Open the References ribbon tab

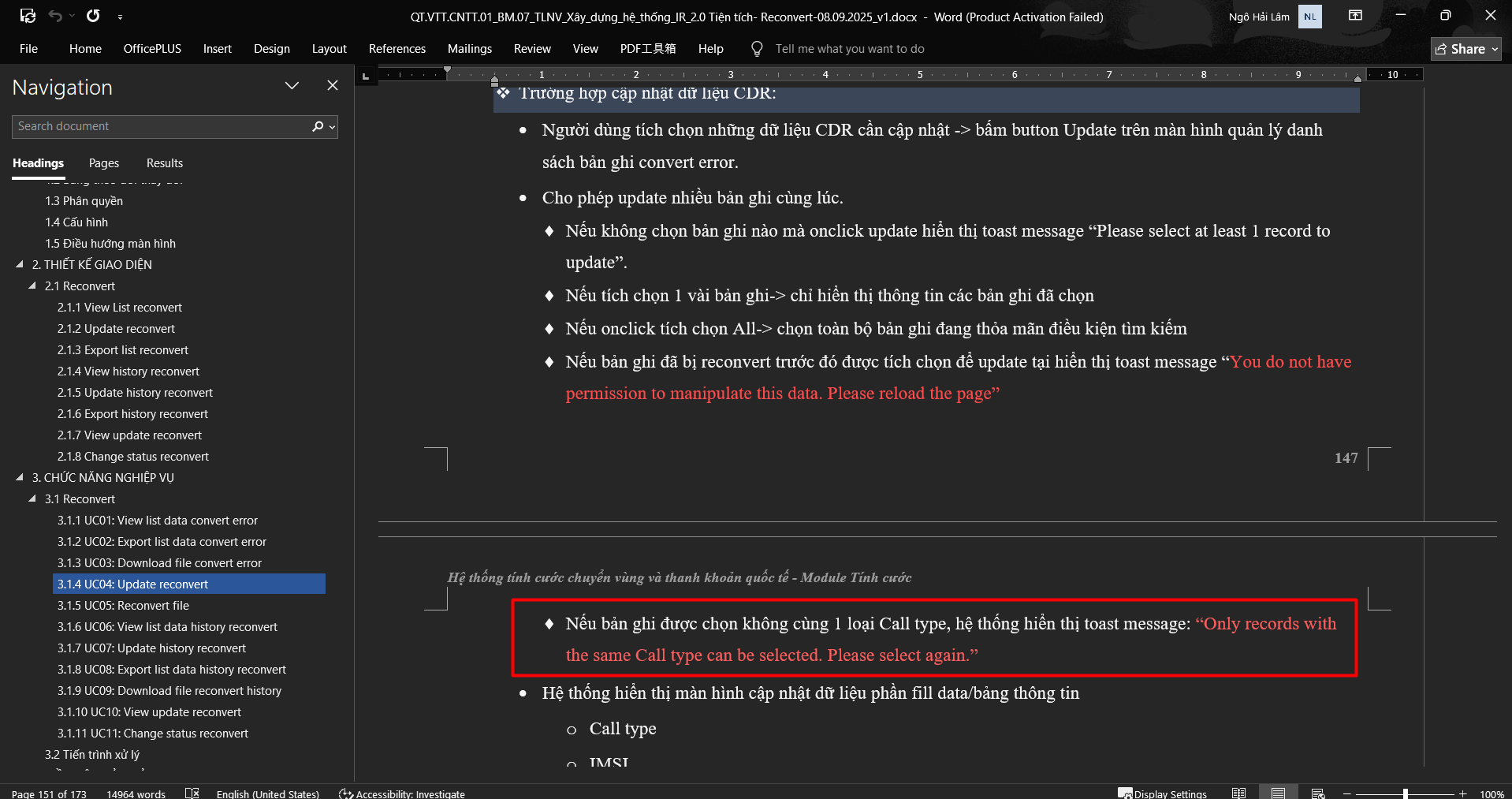click(397, 49)
